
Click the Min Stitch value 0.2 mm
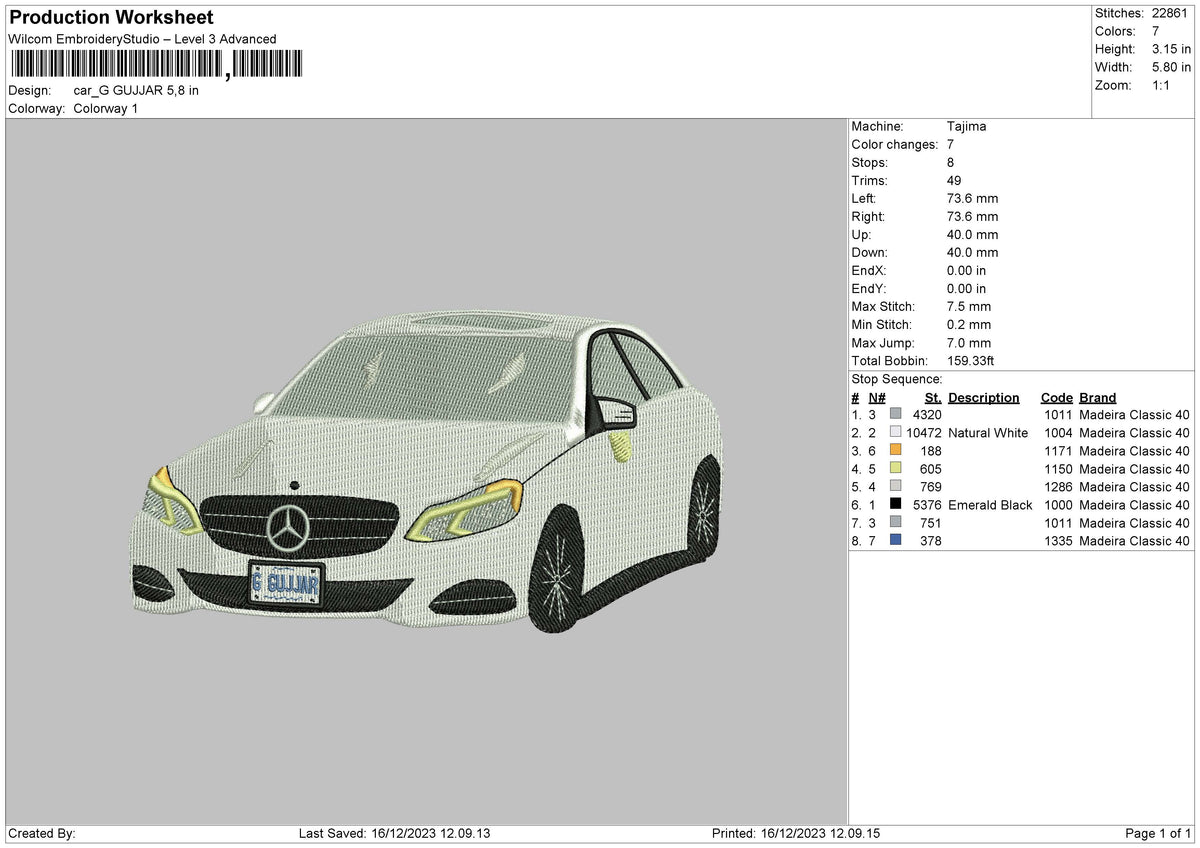tap(969, 325)
